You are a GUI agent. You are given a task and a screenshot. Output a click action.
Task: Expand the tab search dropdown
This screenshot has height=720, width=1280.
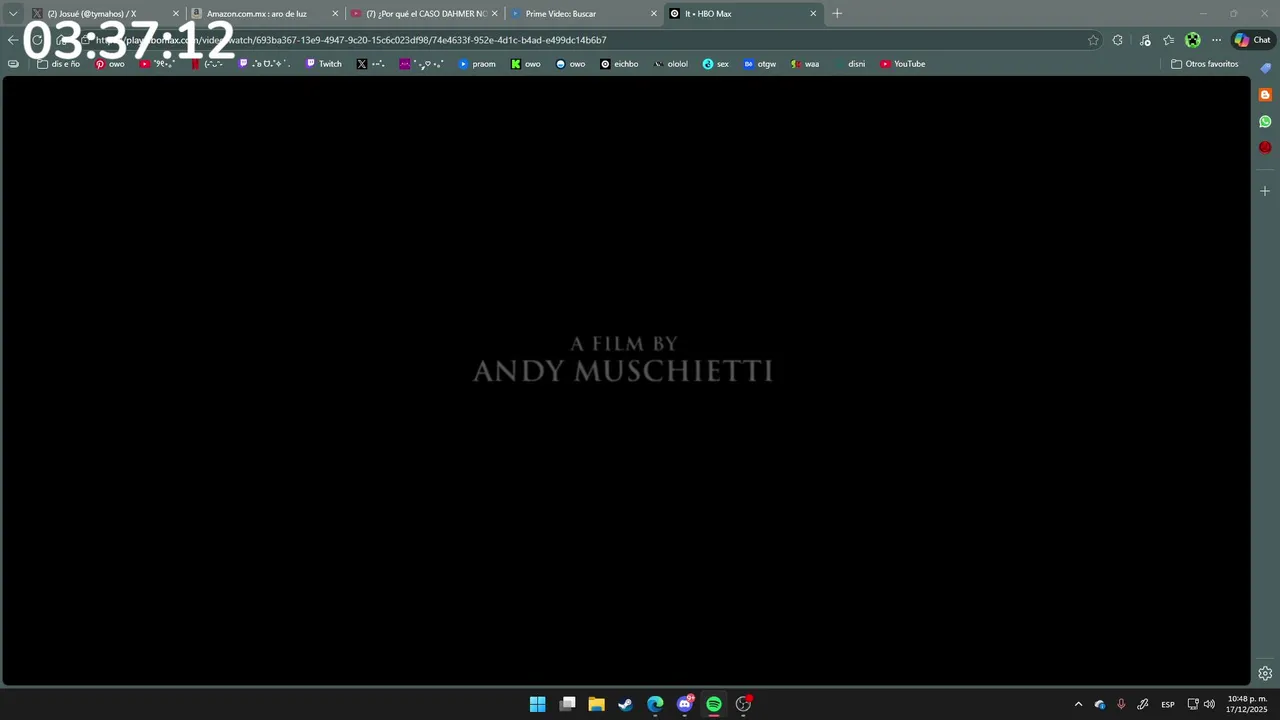tap(13, 14)
